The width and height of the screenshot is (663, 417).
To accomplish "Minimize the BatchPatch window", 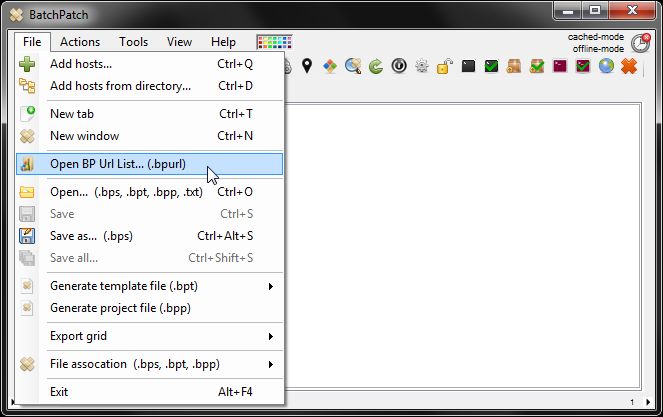I will (568, 11).
